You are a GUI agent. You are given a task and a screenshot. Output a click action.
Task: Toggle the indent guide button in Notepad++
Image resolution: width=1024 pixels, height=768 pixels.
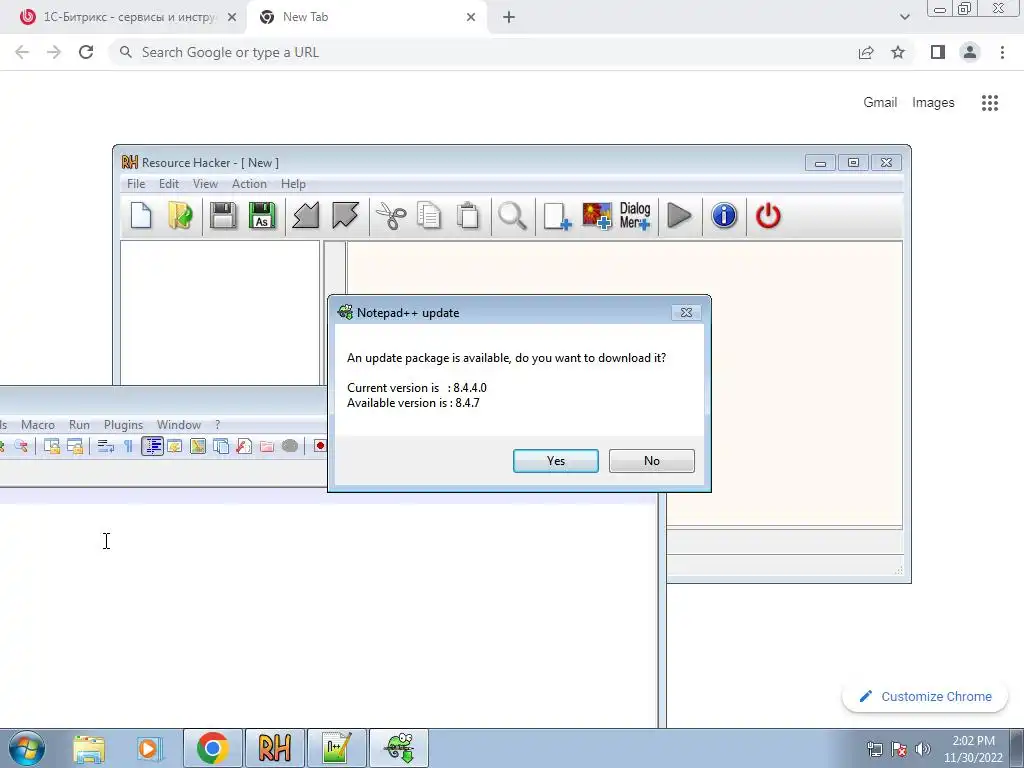(x=152, y=446)
